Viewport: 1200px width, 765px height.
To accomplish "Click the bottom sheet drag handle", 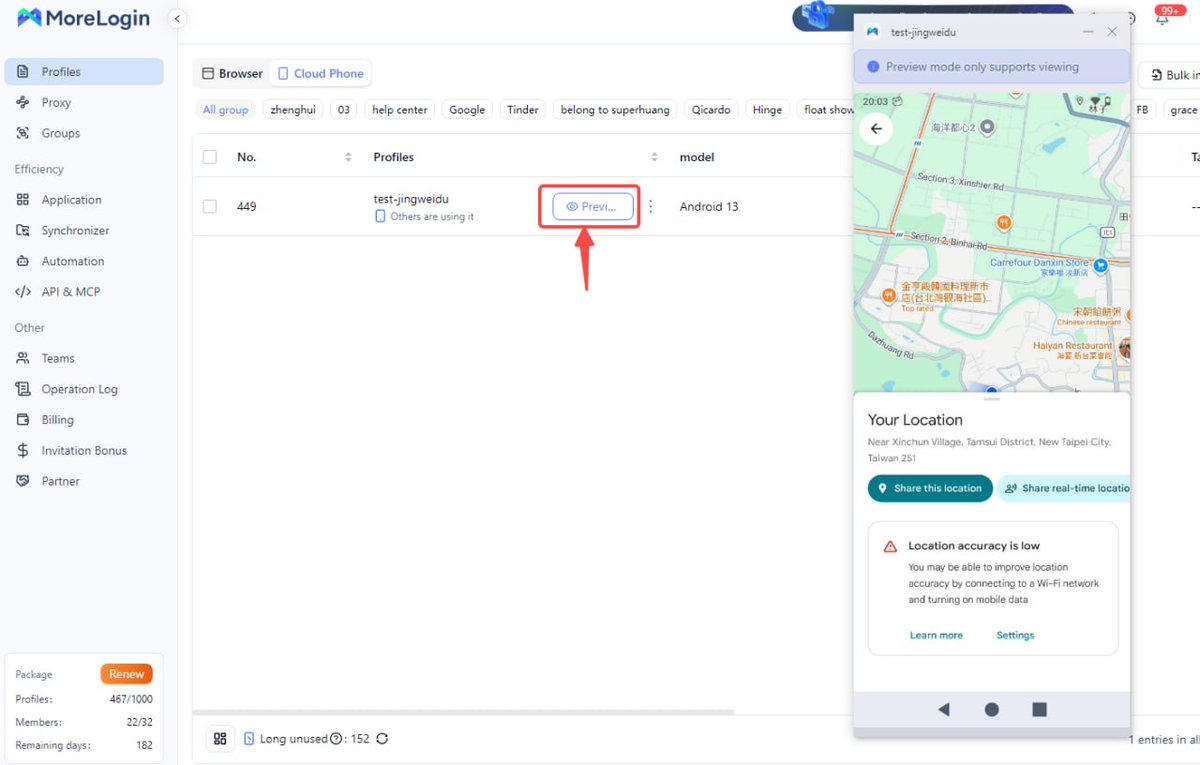I will click(991, 399).
